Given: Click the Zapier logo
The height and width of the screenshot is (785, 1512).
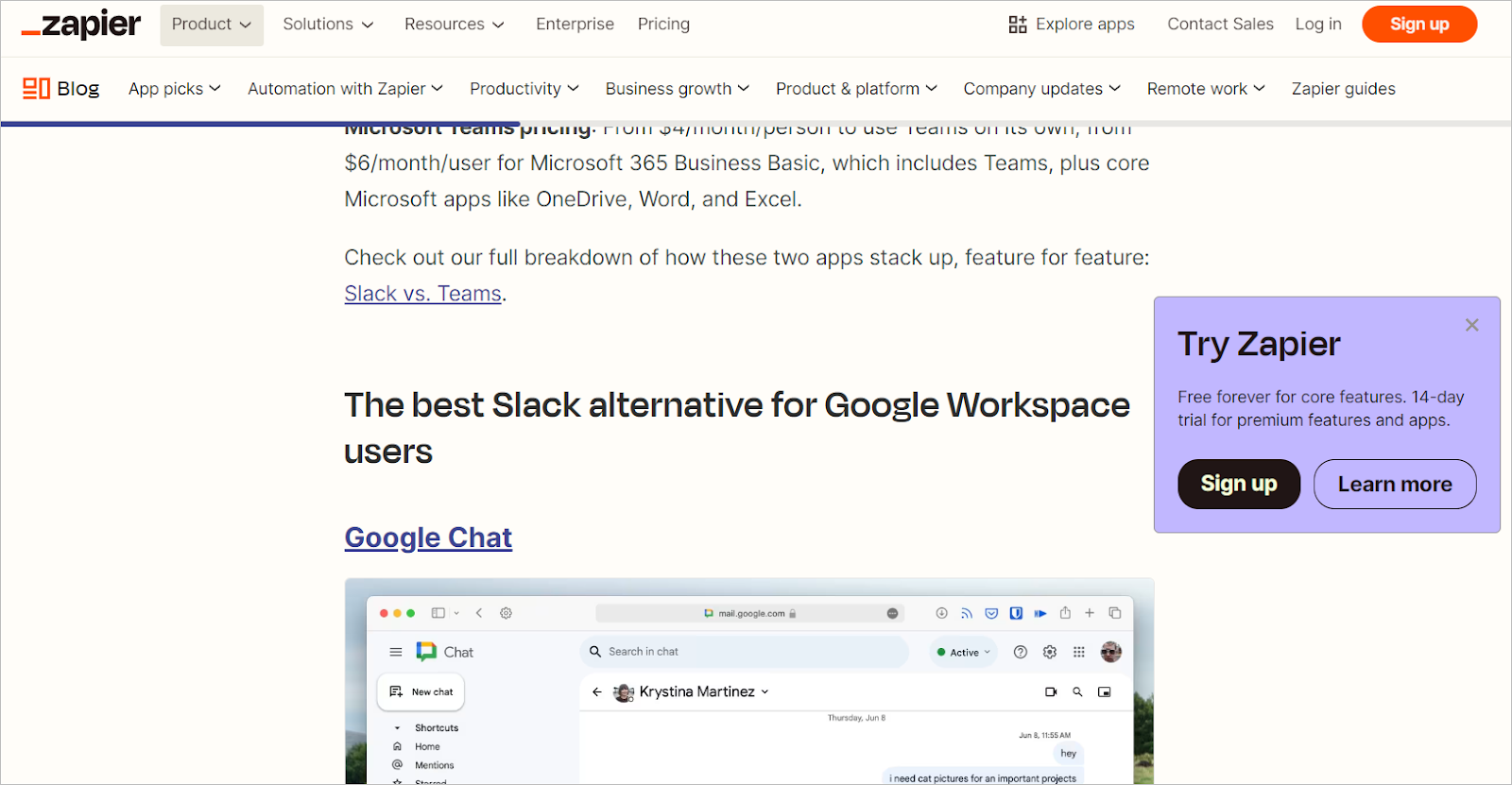Looking at the screenshot, I should [81, 25].
